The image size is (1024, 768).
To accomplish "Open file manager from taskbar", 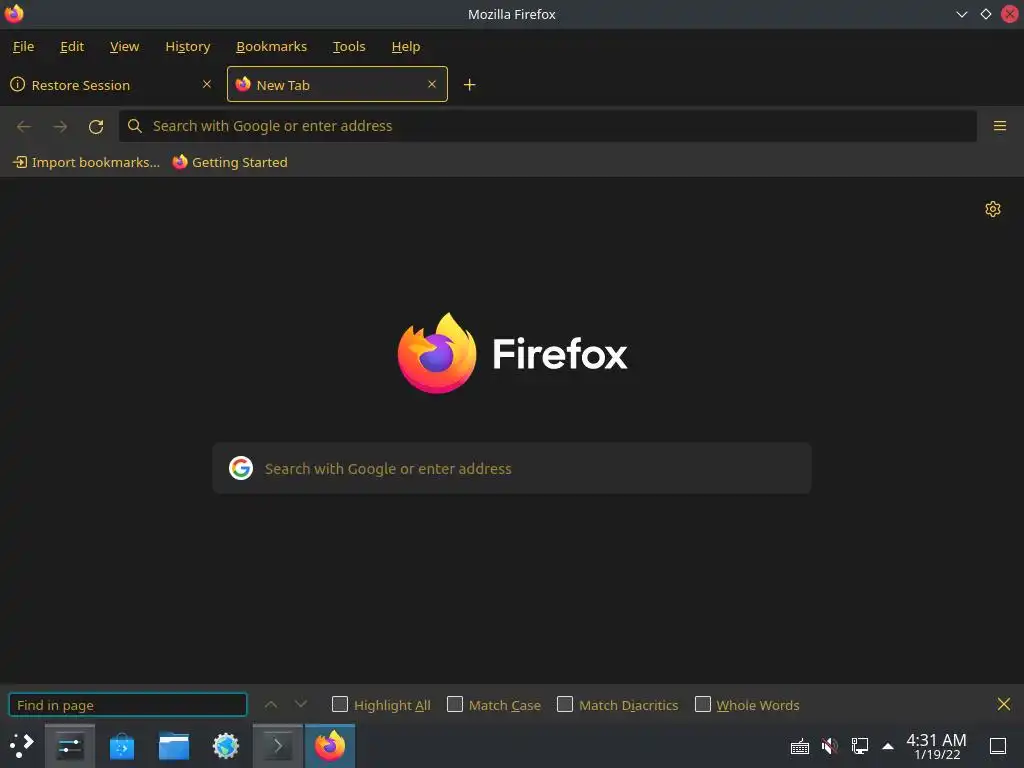I will (174, 746).
